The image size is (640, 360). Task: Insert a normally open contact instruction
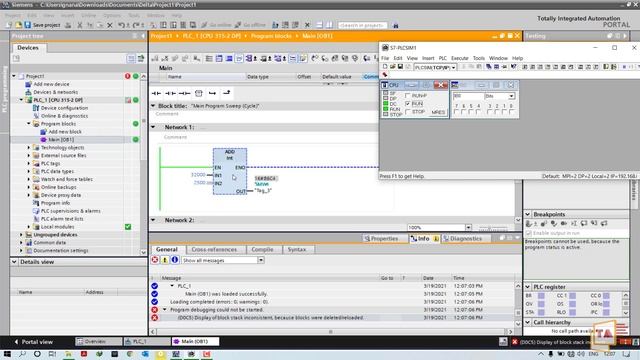pos(156,93)
